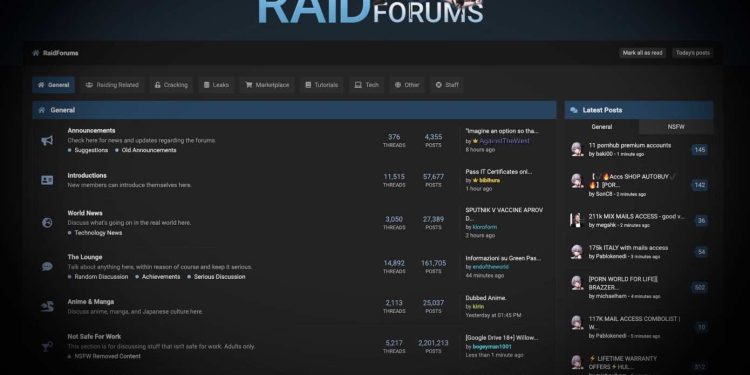Select the General category tab
The image size is (750, 375).
54,85
